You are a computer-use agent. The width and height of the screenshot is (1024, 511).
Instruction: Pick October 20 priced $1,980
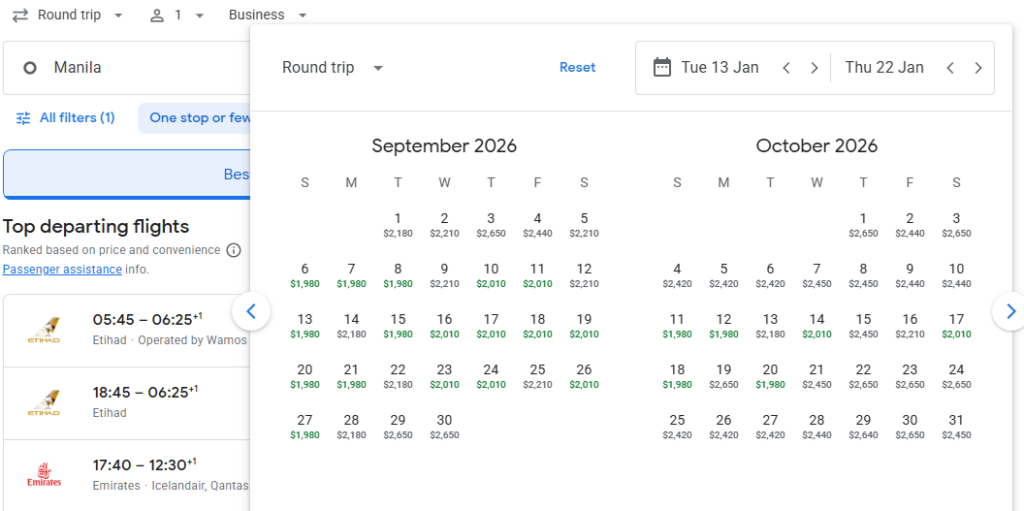click(771, 376)
